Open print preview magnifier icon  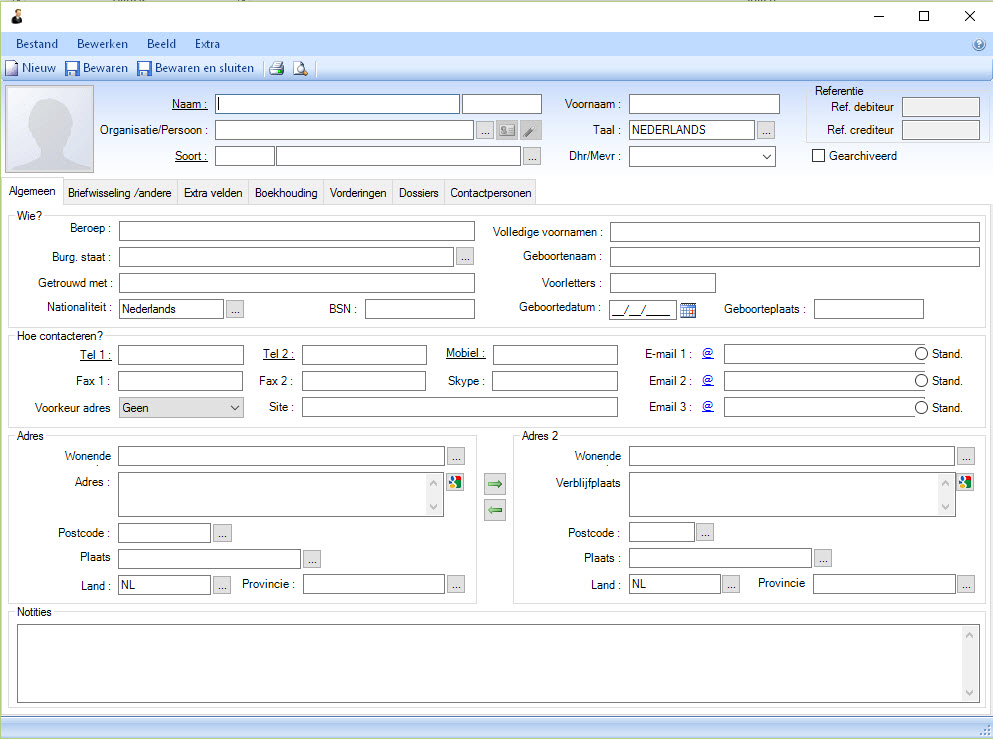click(300, 69)
